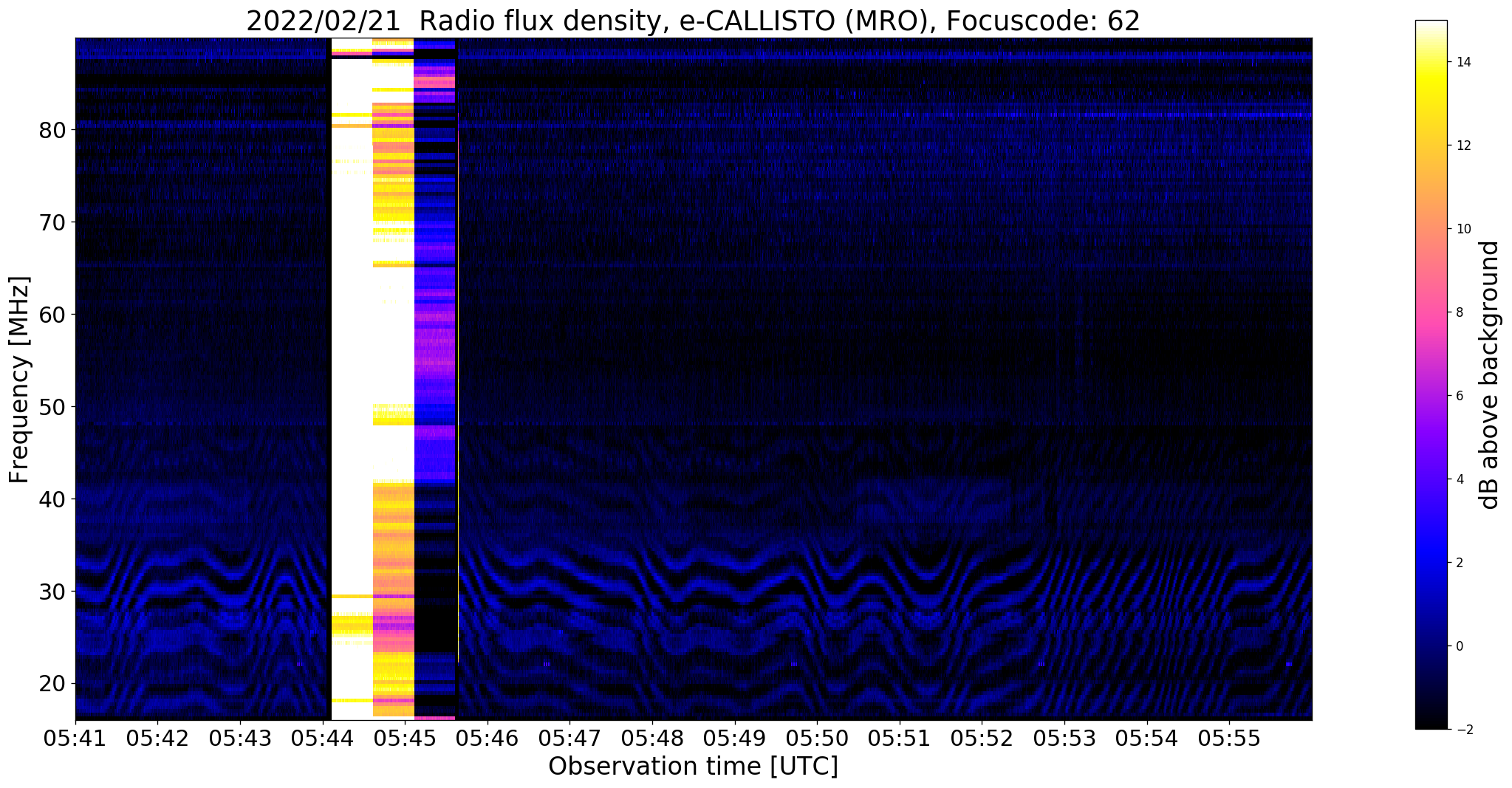Click the 05:46 time tick label

click(x=488, y=737)
